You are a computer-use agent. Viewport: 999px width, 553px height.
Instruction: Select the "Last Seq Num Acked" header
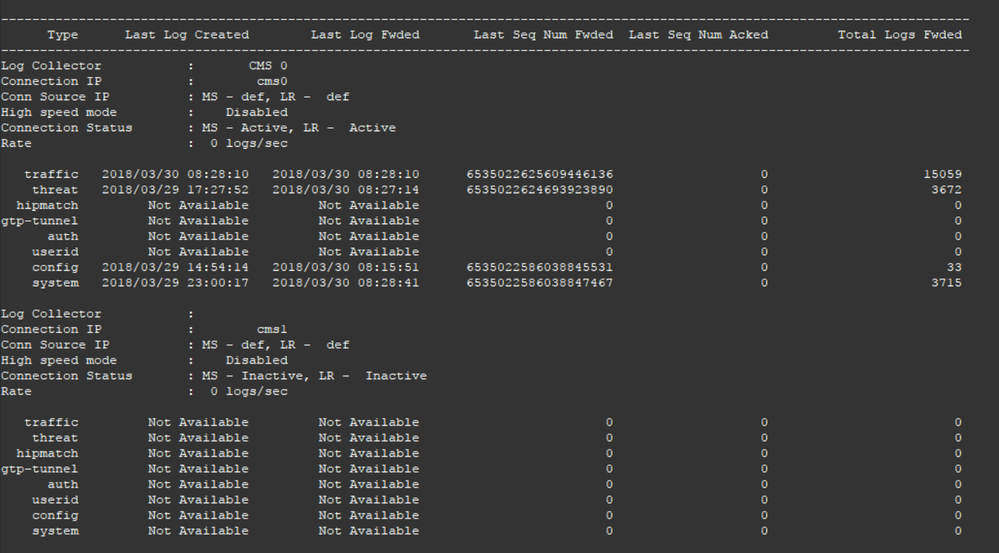coord(698,35)
